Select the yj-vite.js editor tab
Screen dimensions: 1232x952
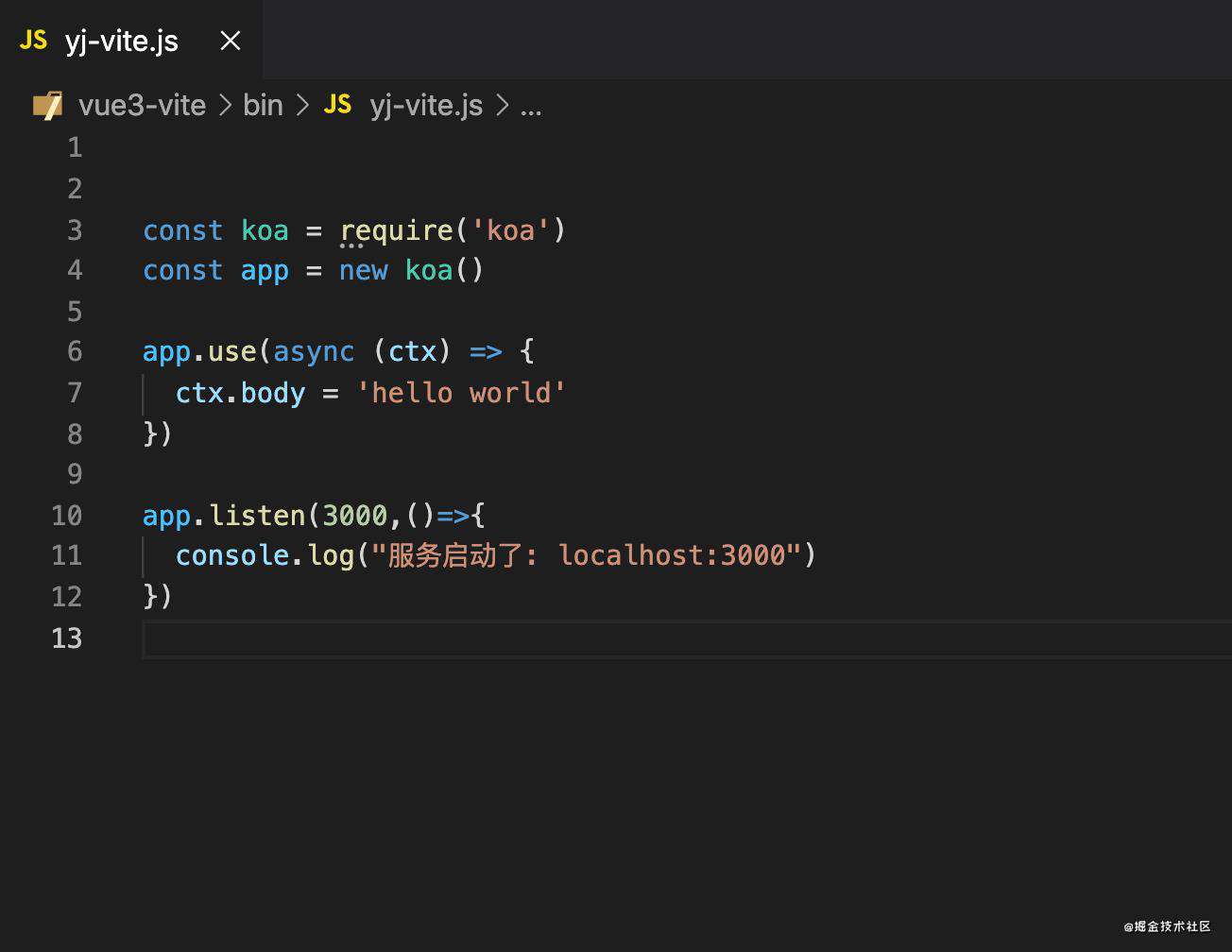click(x=131, y=40)
